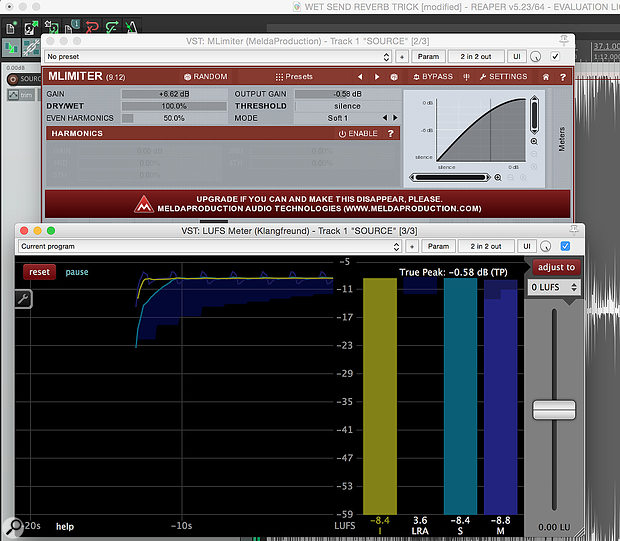Click the graph horizontal scrollbar
This screenshot has height=541, width=620.
click(450, 178)
